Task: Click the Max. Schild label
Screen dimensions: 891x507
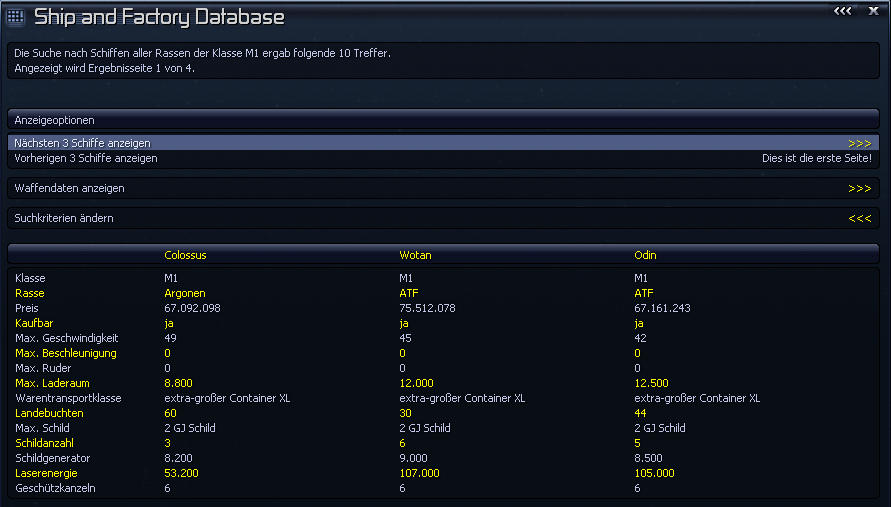Action: [43, 428]
